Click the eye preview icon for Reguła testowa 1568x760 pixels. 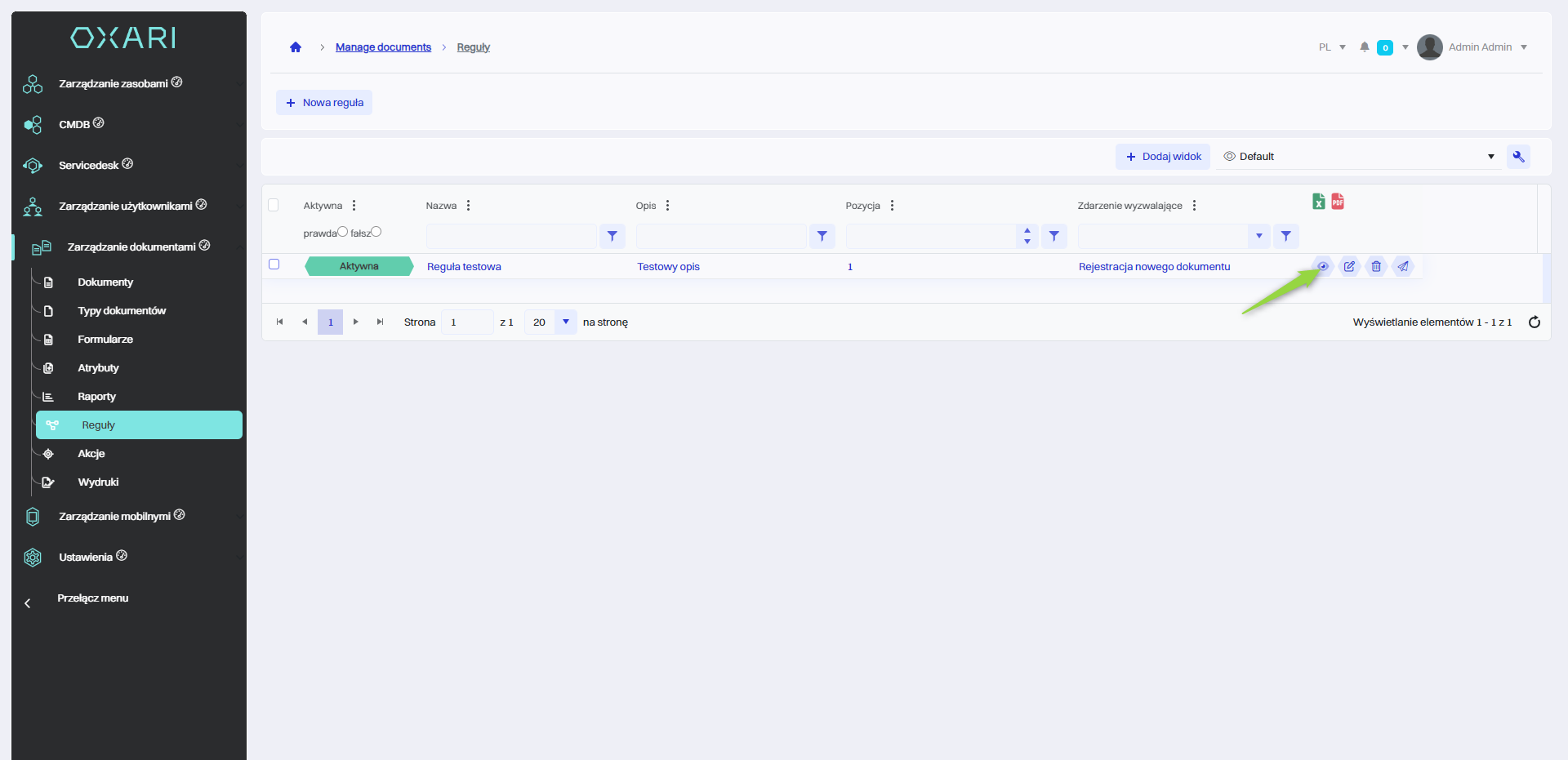point(1323,266)
